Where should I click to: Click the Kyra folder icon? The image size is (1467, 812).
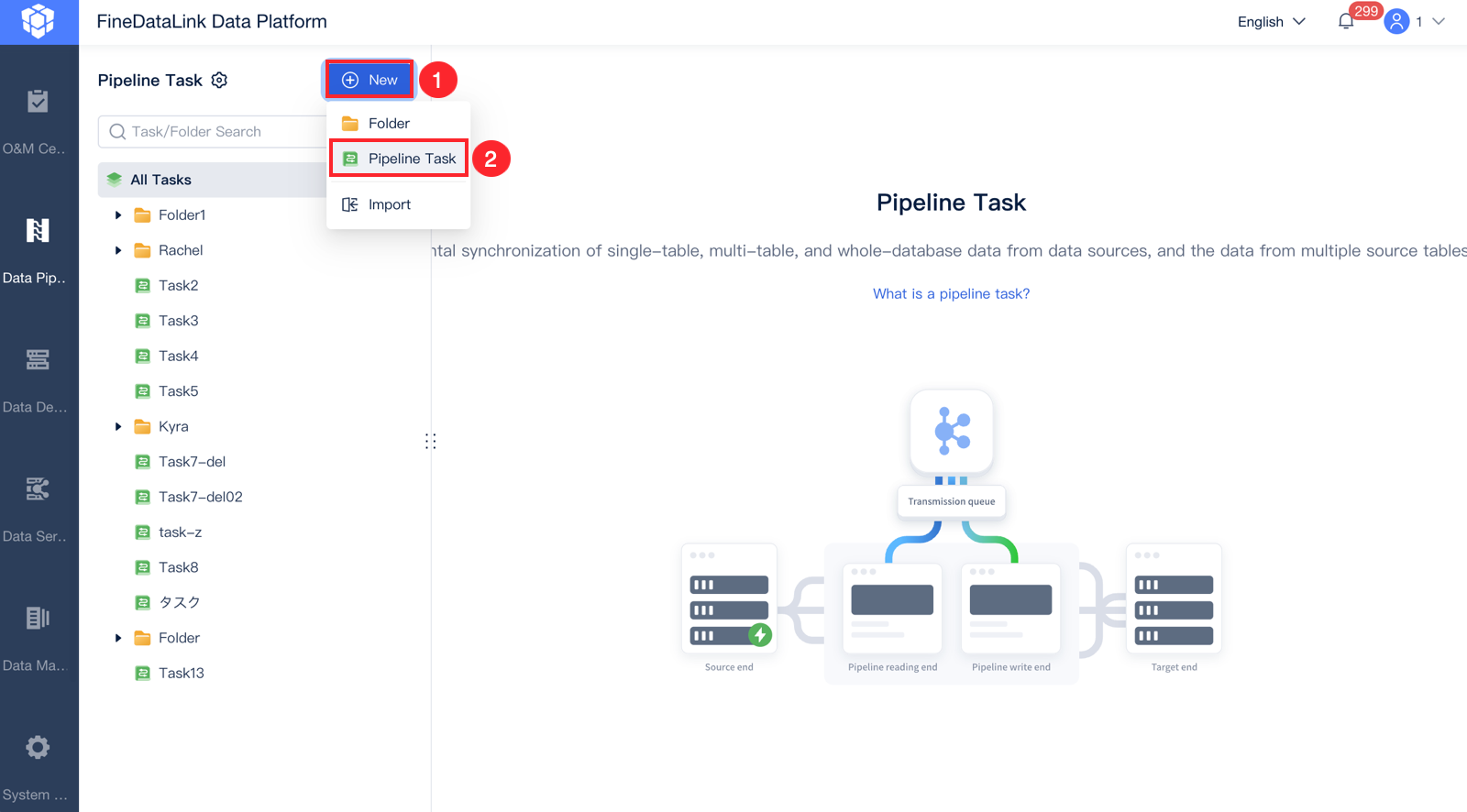[x=142, y=426]
